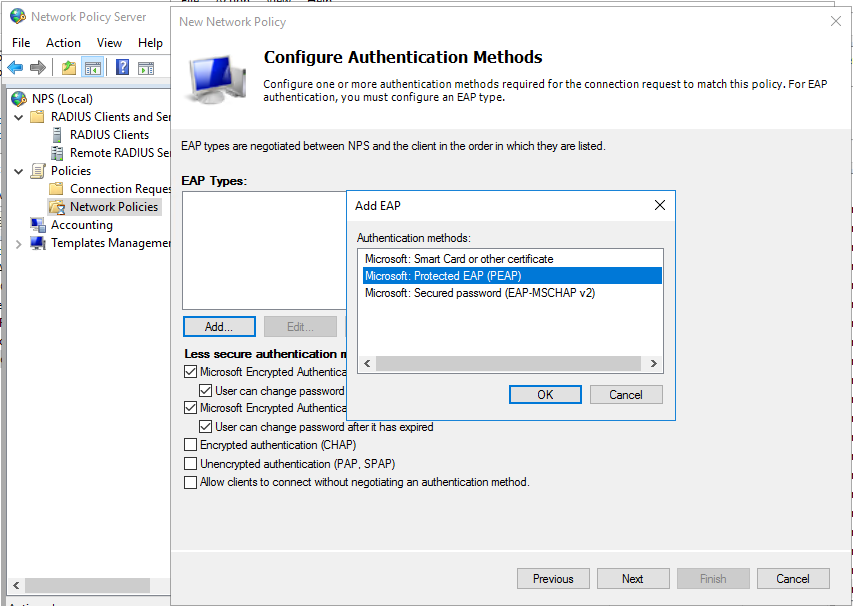Click the Back arrow toolbar icon
853x606 pixels.
tap(15, 67)
